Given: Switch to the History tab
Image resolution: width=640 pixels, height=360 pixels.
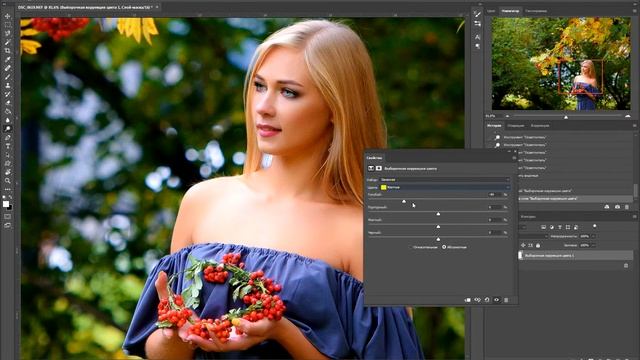Looking at the screenshot, I should pos(494,126).
